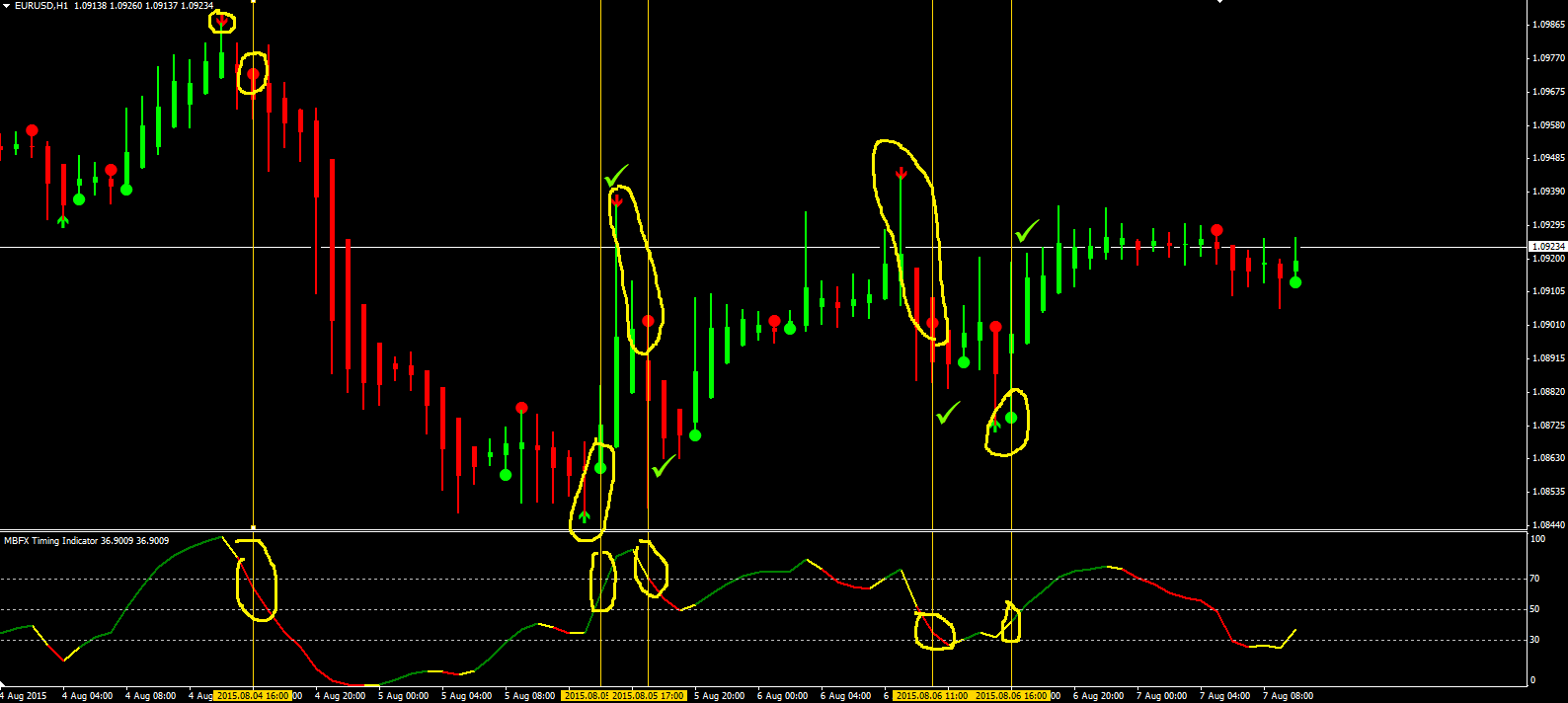Click price scale label 1.09865

pyautogui.click(x=1547, y=25)
